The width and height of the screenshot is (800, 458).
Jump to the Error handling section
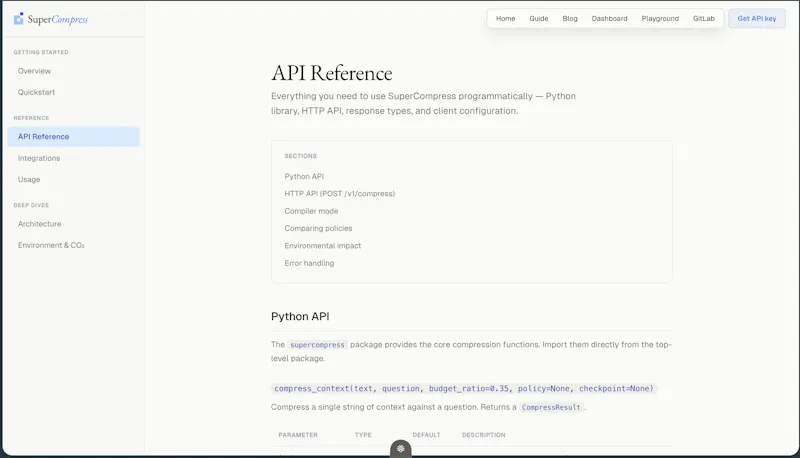tap(309, 263)
